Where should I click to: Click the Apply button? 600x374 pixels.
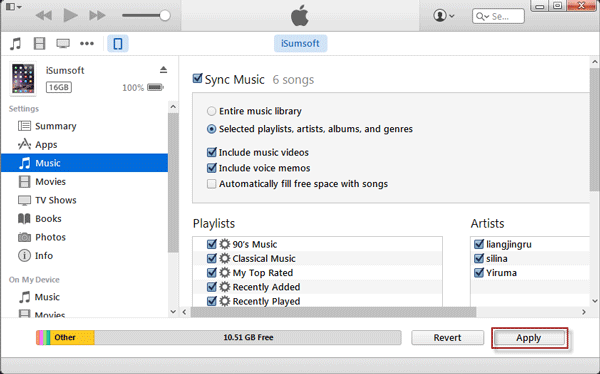point(529,338)
